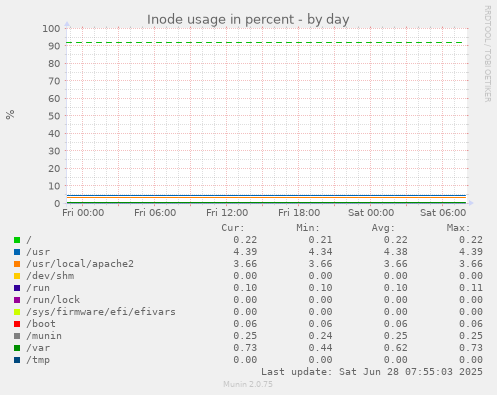Click the 'Fri 12:00' x-axis label

227,213
